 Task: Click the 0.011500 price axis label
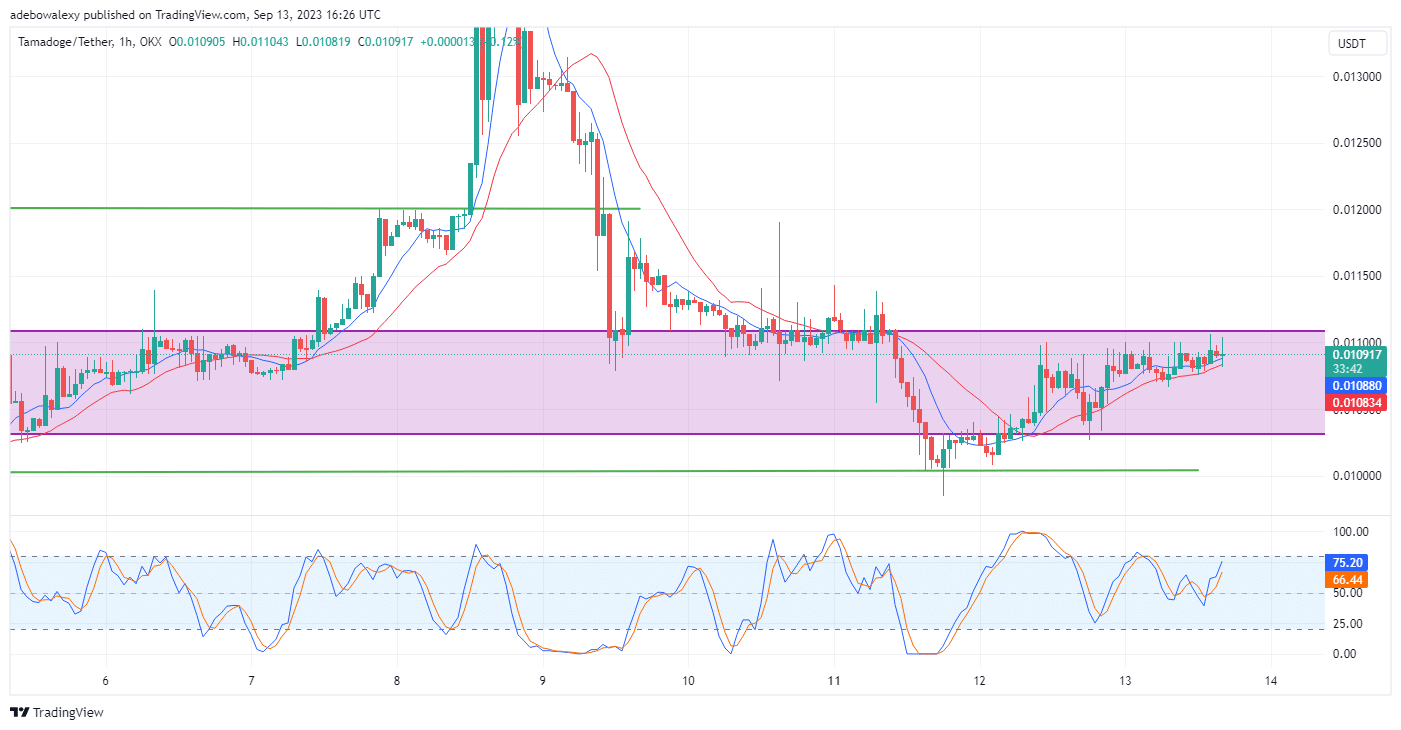click(1356, 276)
